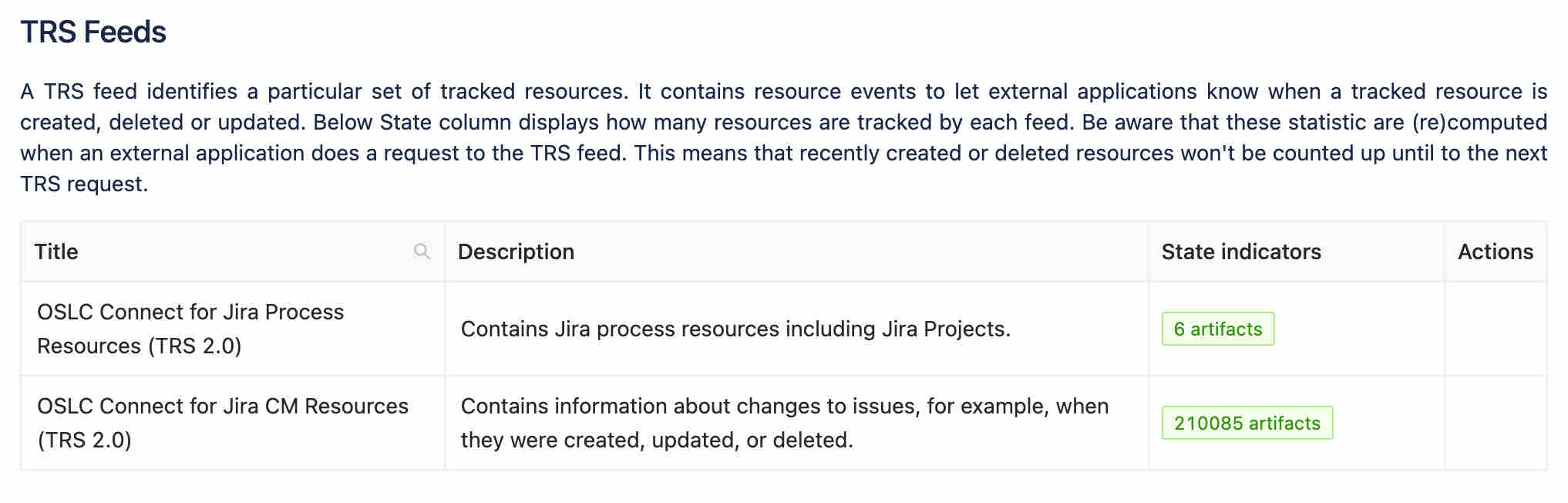Open the search filter in Title column
Screen dimensions: 1568x503
422,251
